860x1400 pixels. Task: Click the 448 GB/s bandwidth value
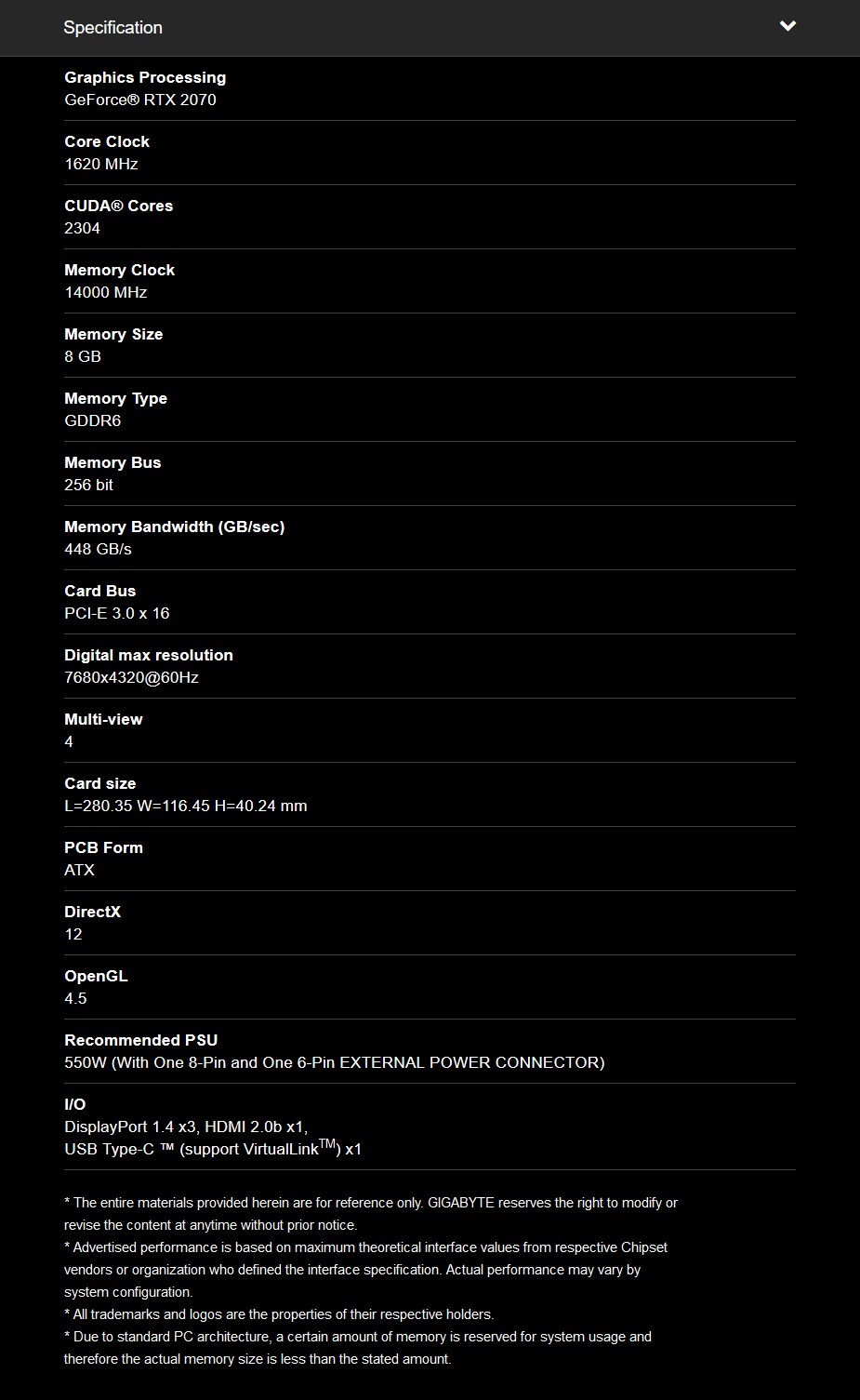[98, 549]
